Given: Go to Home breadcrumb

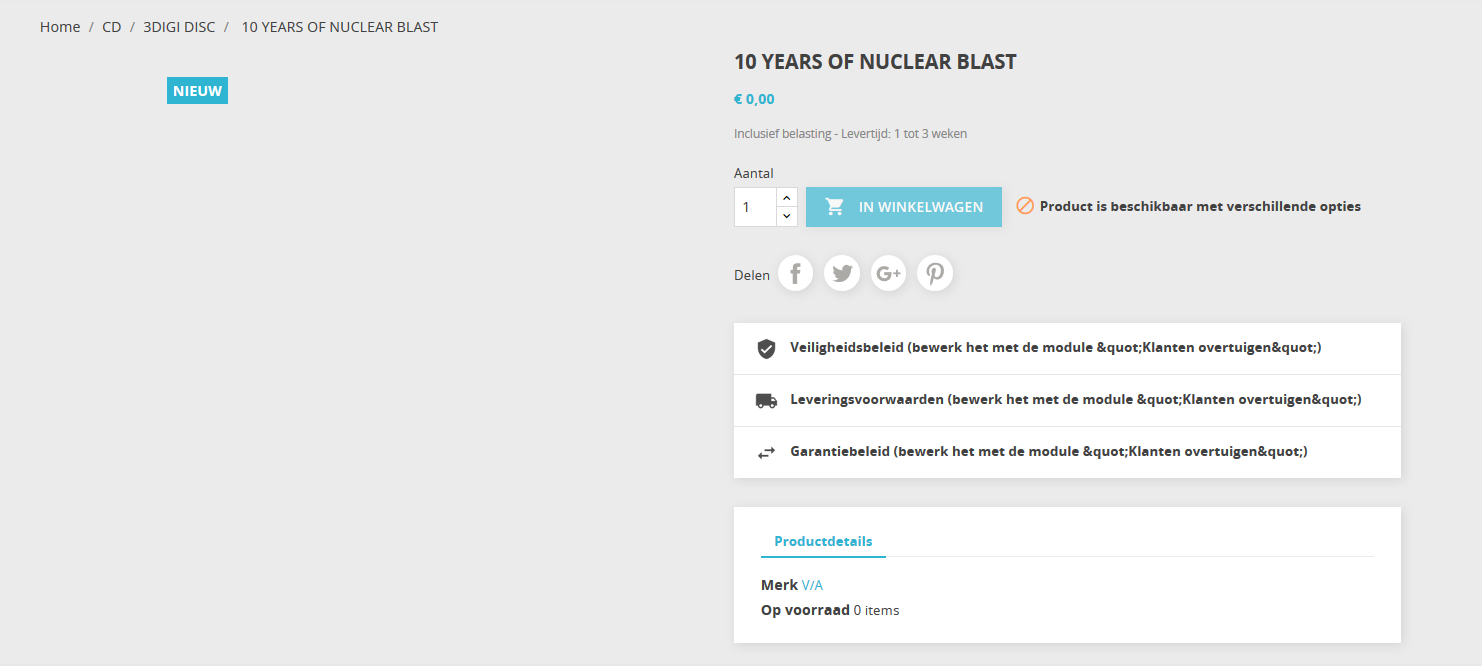Looking at the screenshot, I should [x=60, y=27].
